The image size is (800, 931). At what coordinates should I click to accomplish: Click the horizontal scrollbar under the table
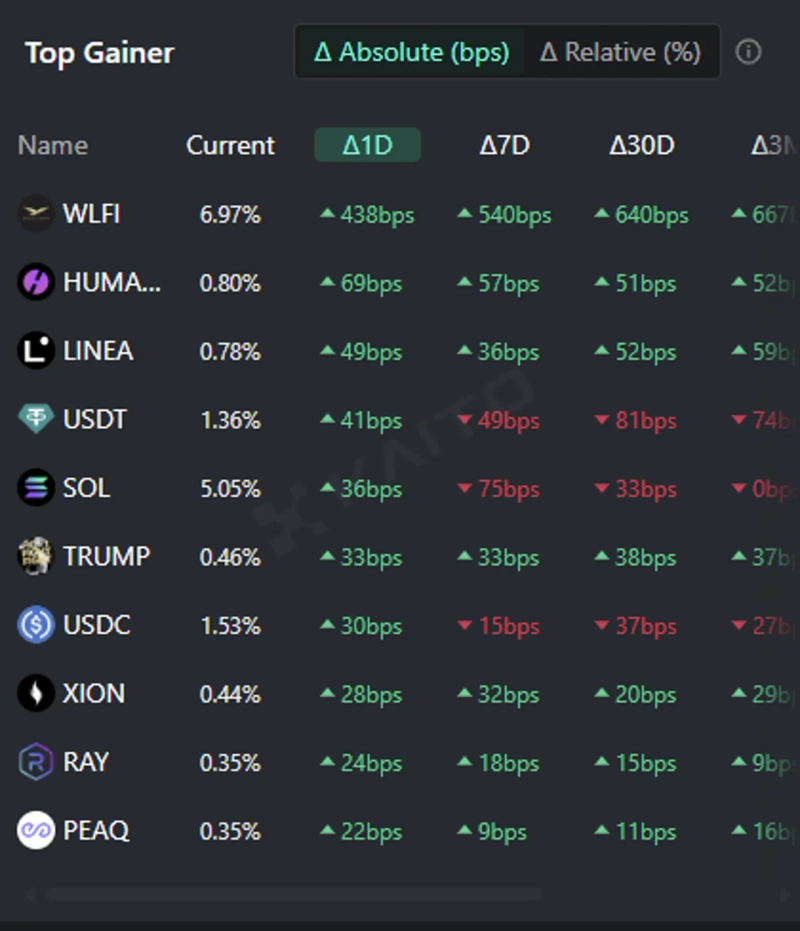point(294,894)
